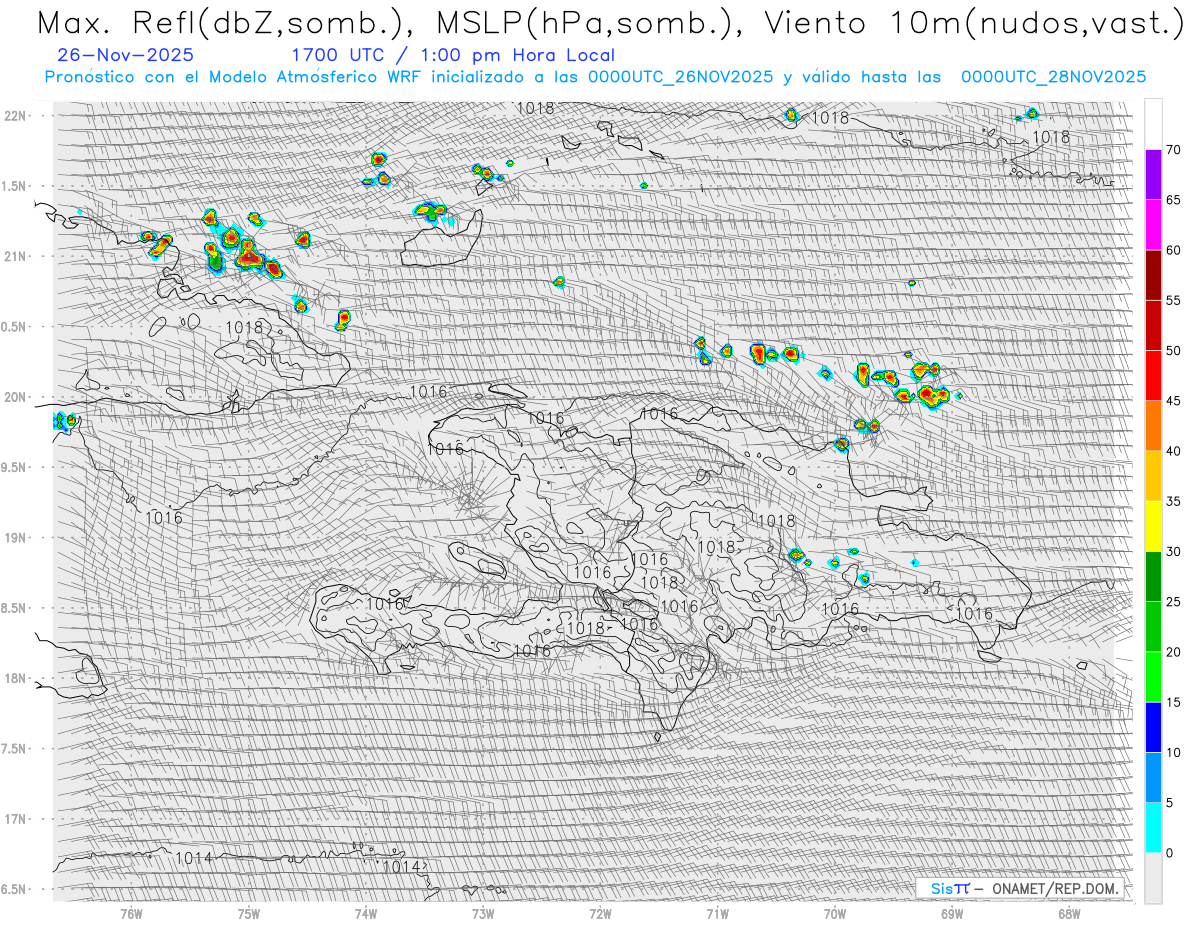1200x927 pixels.
Task: Select the '7.5N' latitude axis label
Action: (15, 749)
